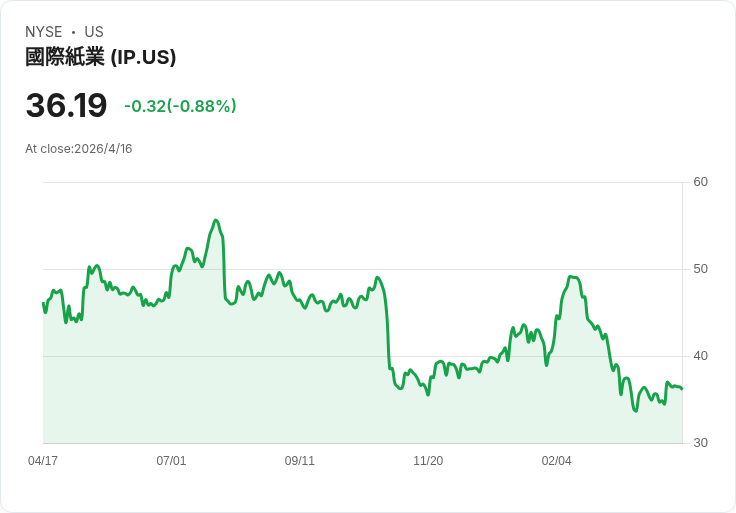Click the NYSE exchange label
736x513 pixels.
click(x=44, y=32)
